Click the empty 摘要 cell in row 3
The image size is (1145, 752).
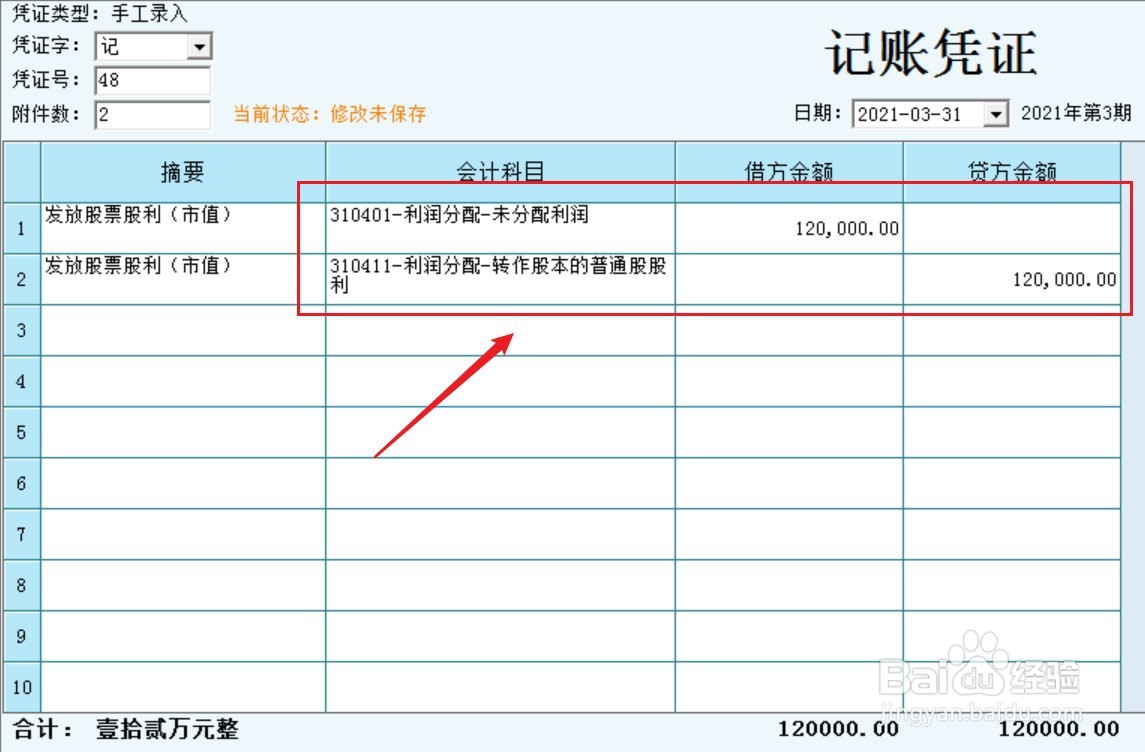(x=183, y=331)
